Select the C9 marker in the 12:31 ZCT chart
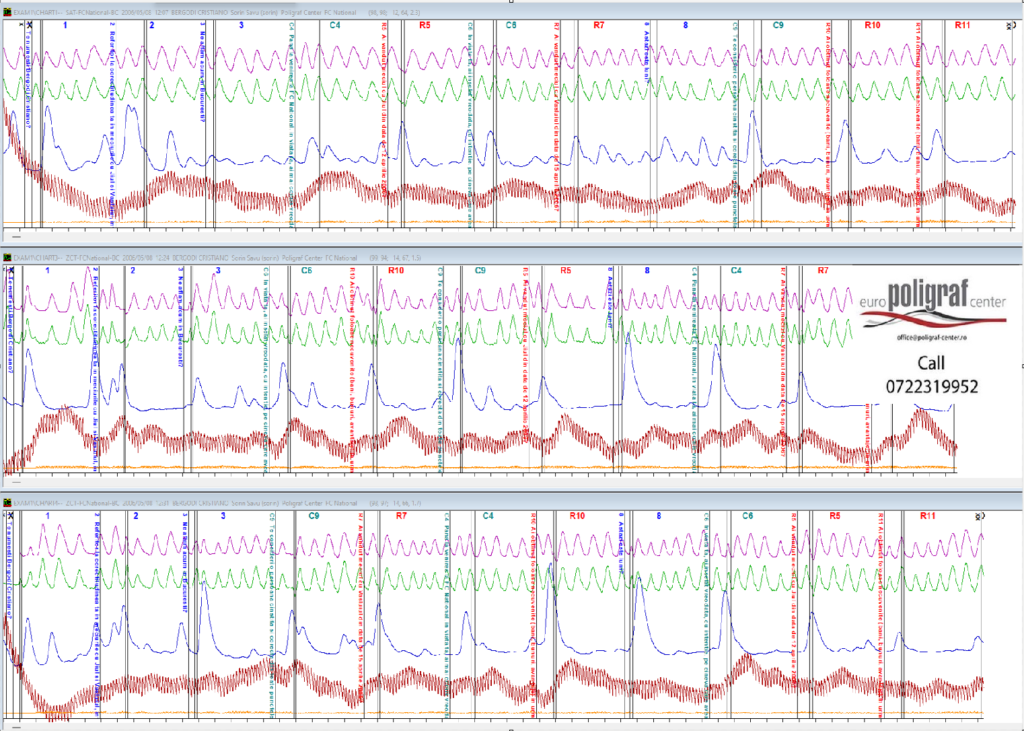1024x731 pixels. (x=313, y=515)
